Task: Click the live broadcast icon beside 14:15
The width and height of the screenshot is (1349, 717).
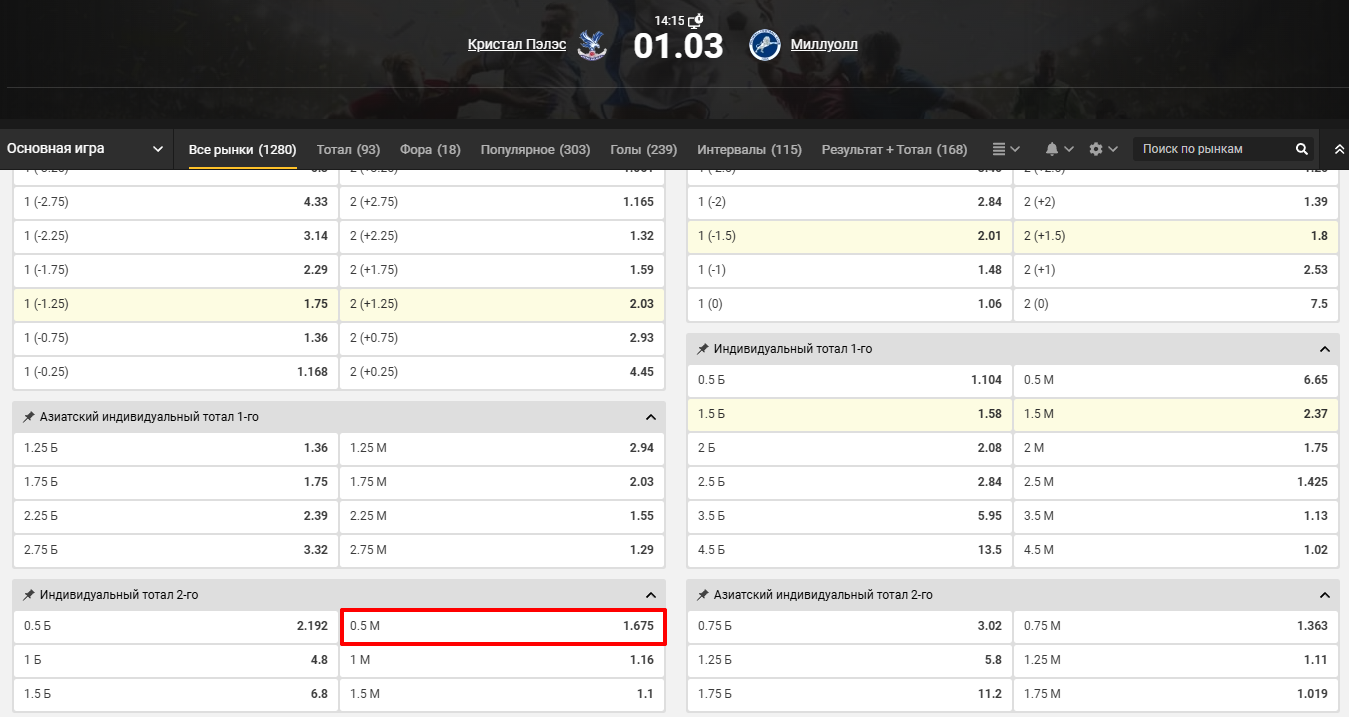Action: click(696, 20)
